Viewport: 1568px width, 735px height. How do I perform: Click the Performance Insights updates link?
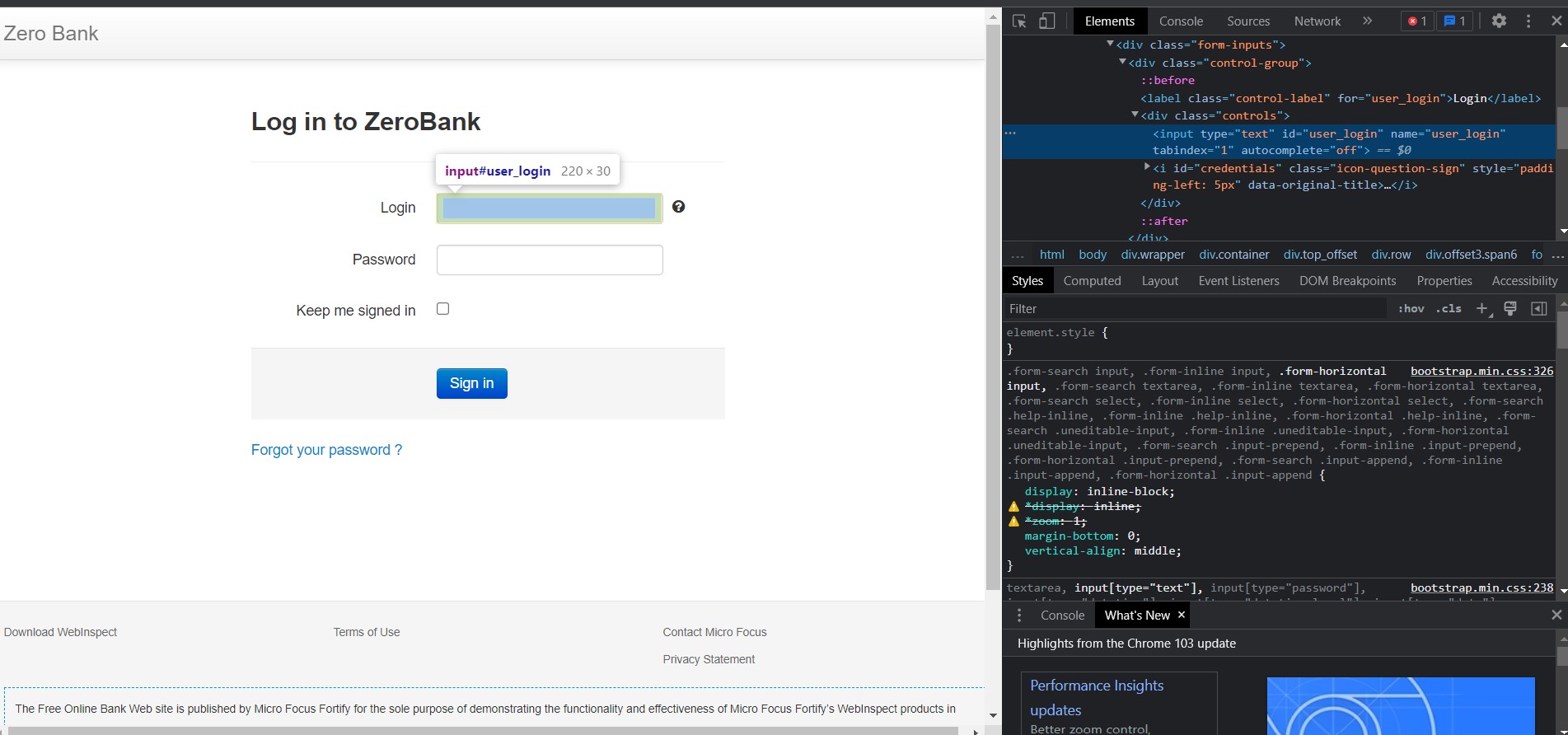[x=1097, y=697]
